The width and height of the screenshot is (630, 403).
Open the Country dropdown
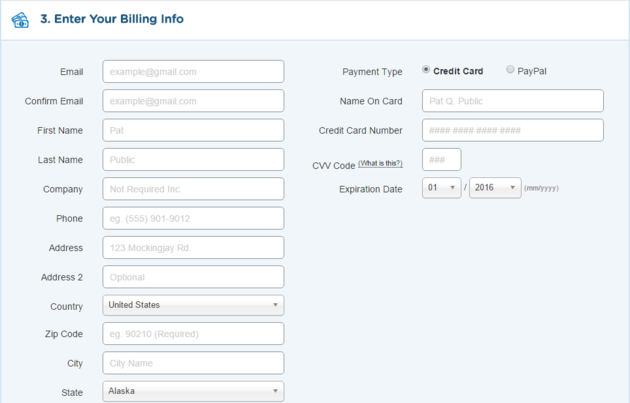193,305
